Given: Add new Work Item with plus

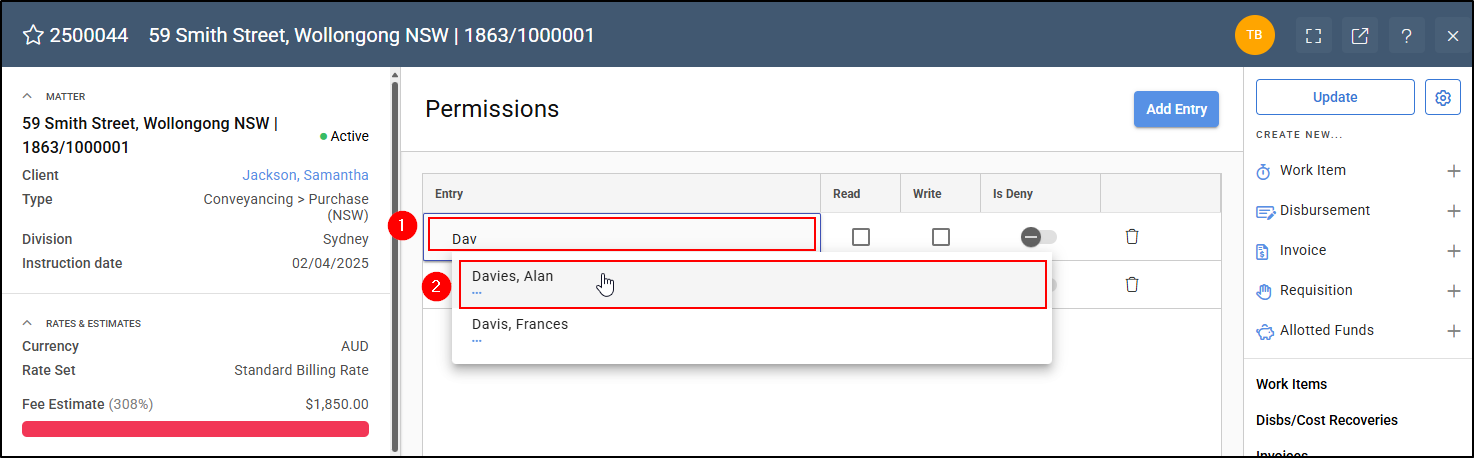Looking at the screenshot, I should (x=1454, y=171).
